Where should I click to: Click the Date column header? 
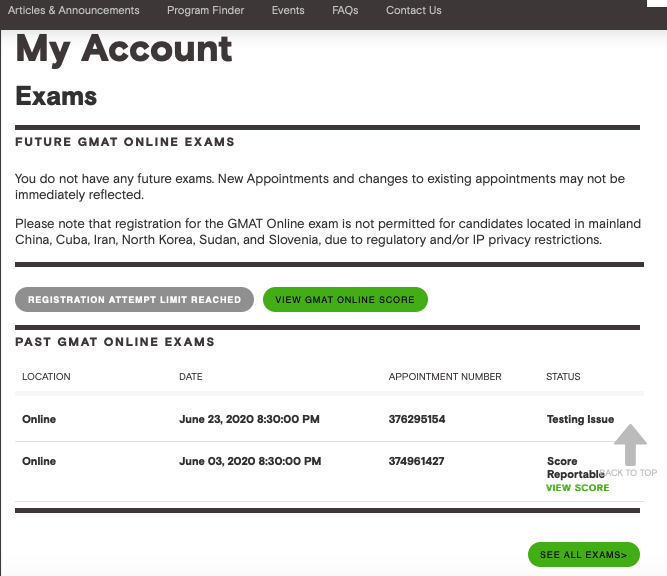coord(190,377)
